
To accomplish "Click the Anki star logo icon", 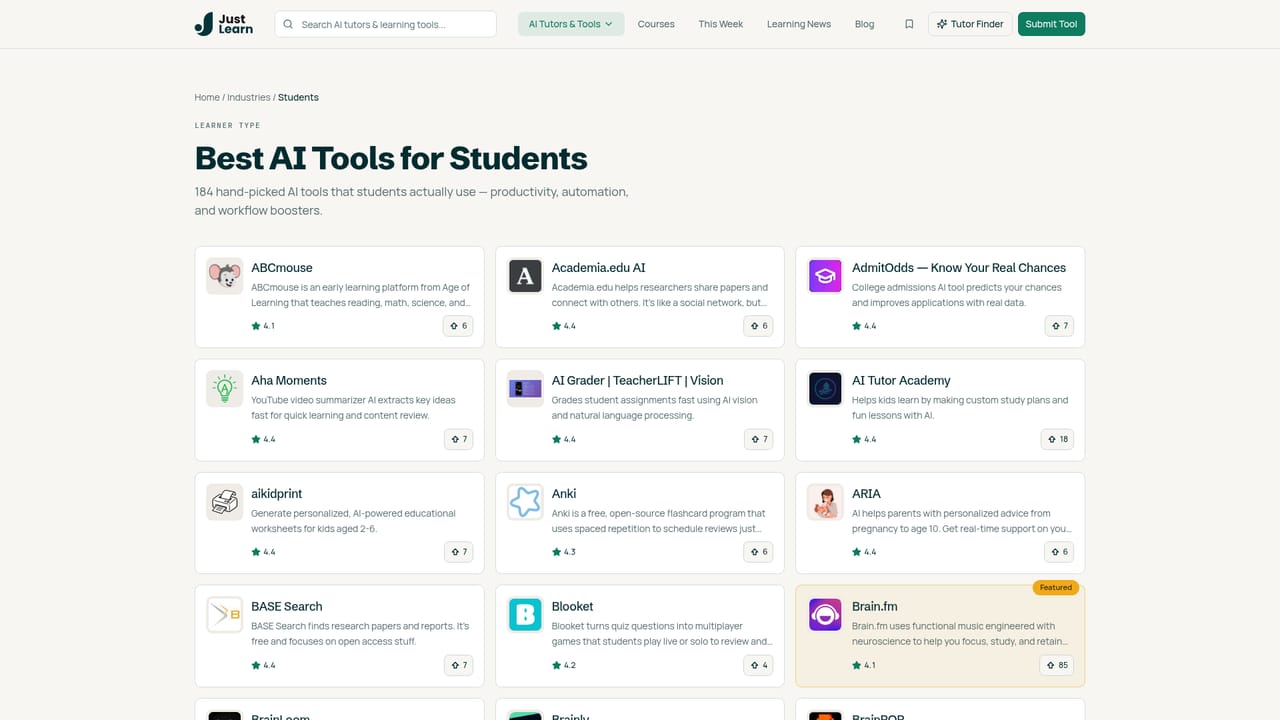I will tap(525, 502).
